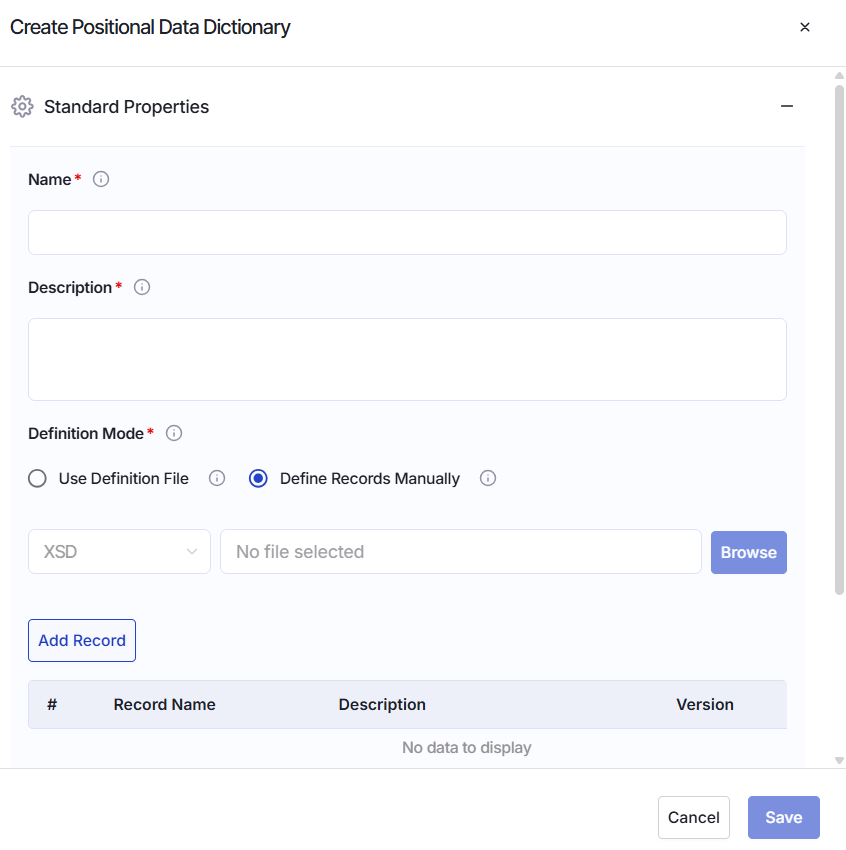This screenshot has width=846, height=850.
Task: View info about Use Definition File option
Action: click(x=217, y=478)
